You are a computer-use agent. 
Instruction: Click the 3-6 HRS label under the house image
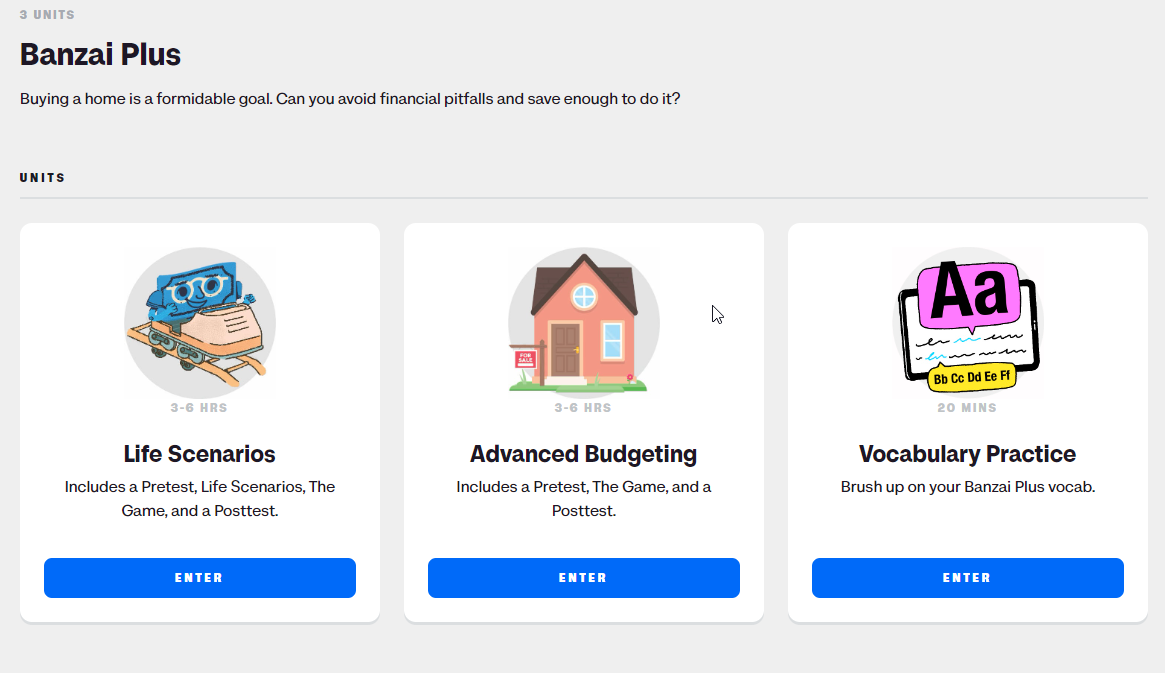pyautogui.click(x=583, y=408)
